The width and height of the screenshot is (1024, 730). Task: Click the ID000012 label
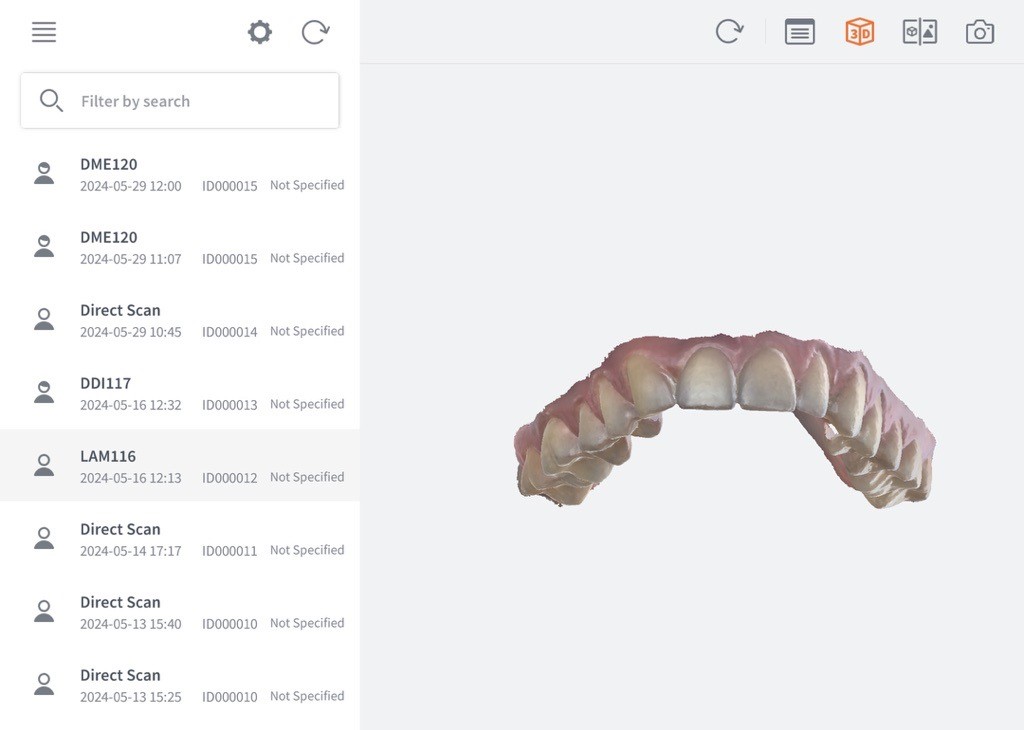(x=229, y=478)
